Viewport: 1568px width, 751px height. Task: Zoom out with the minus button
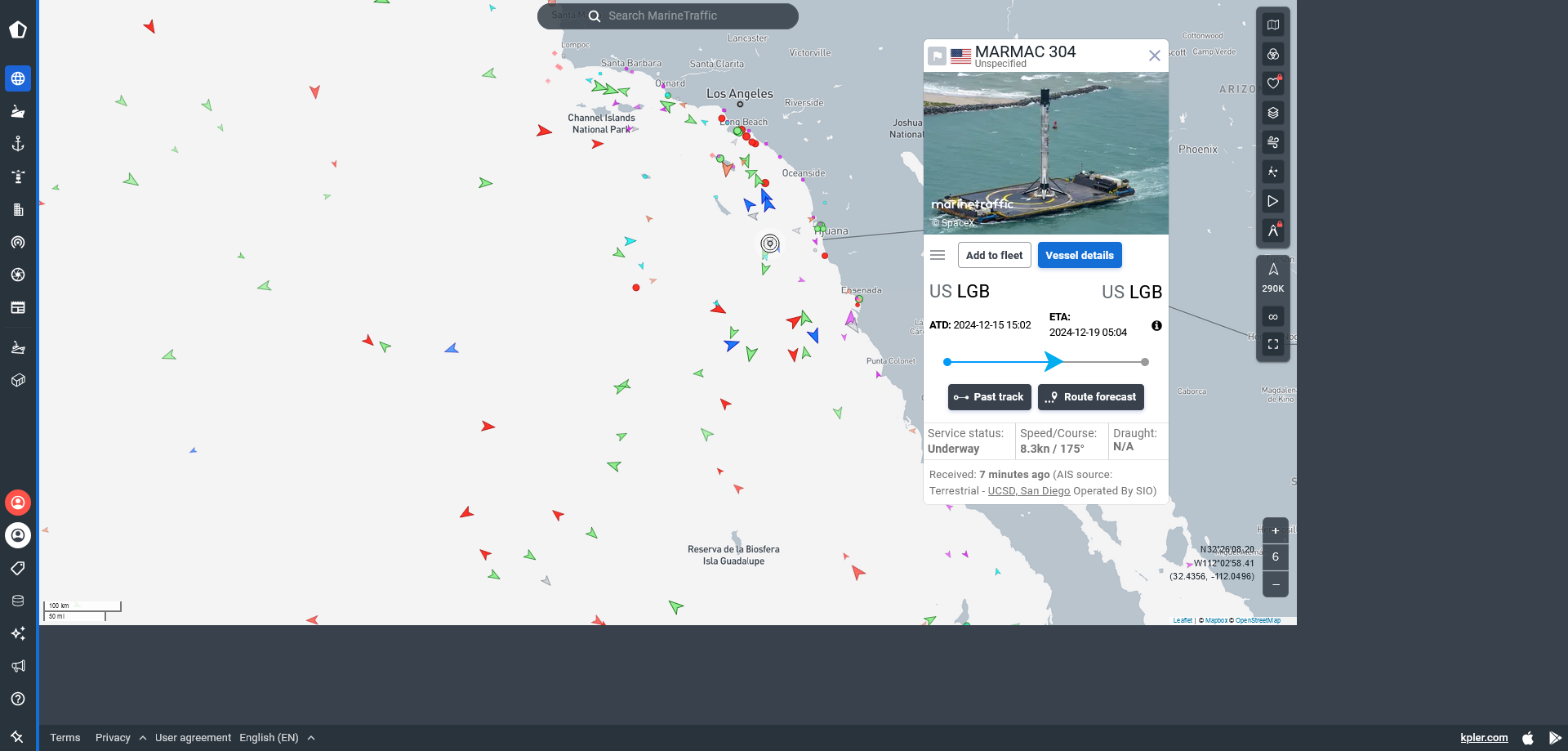(1276, 584)
